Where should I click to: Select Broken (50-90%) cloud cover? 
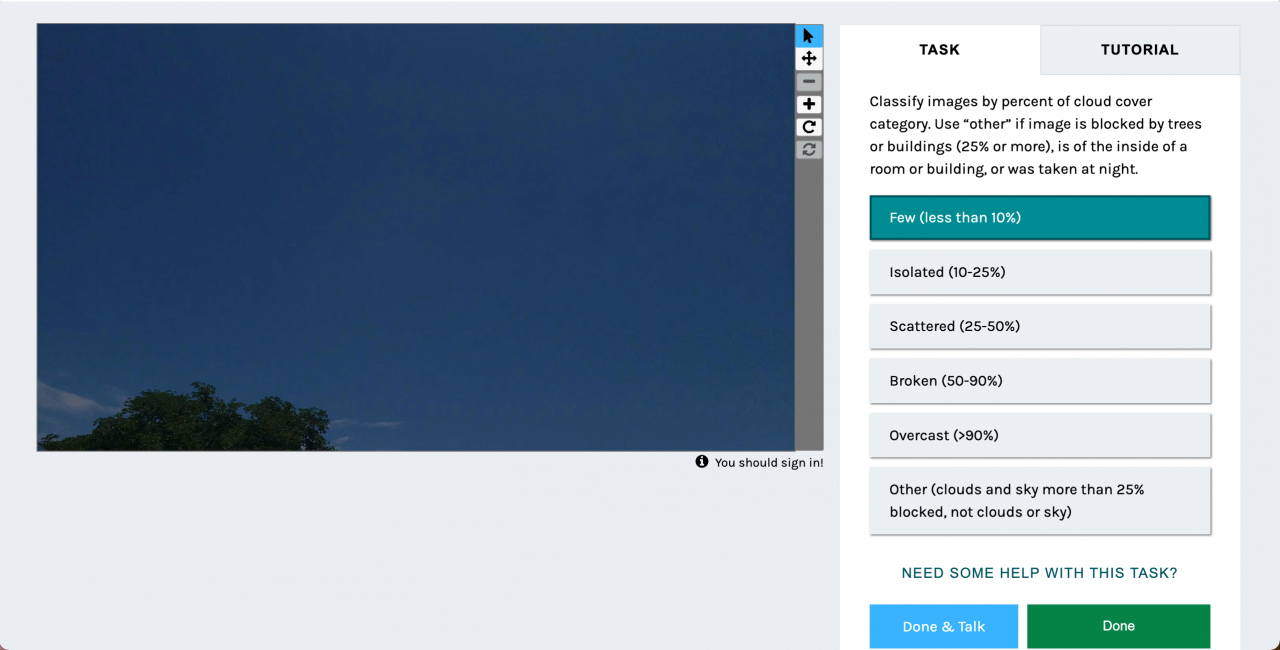click(x=1040, y=381)
